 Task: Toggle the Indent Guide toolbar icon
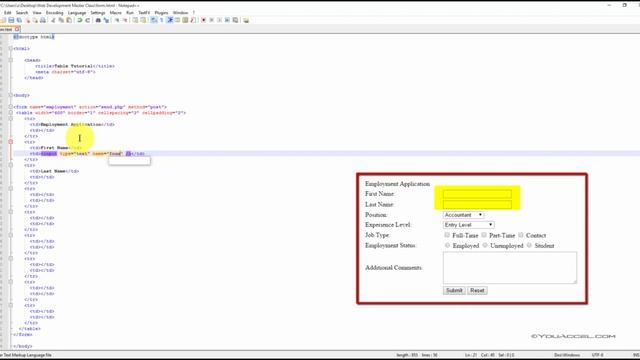pyautogui.click(x=170, y=20)
